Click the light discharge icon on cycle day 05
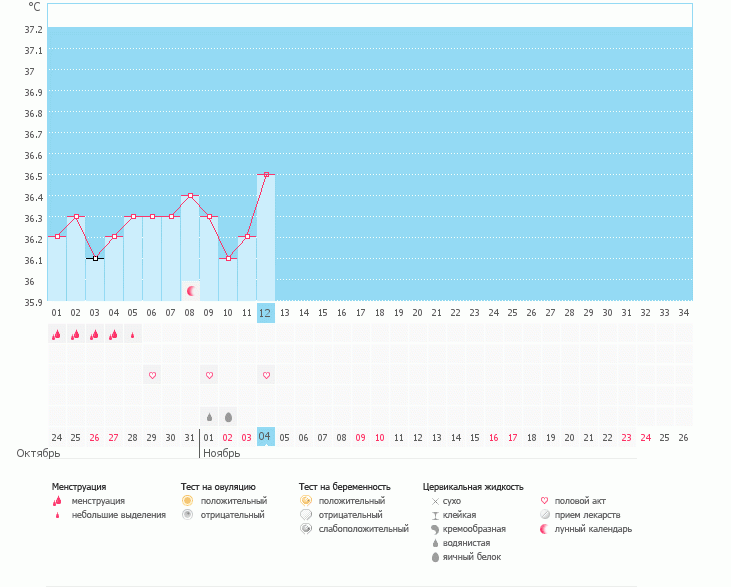Image resolution: width=731 pixels, height=587 pixels. point(133,335)
